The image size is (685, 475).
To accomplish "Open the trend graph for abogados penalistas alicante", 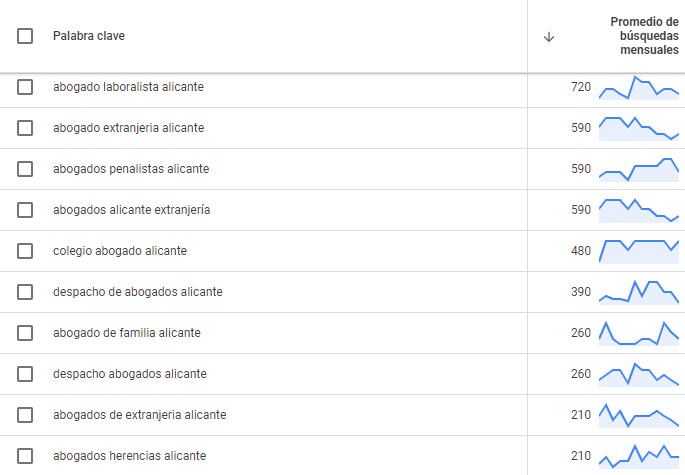I will pyautogui.click(x=639, y=170).
